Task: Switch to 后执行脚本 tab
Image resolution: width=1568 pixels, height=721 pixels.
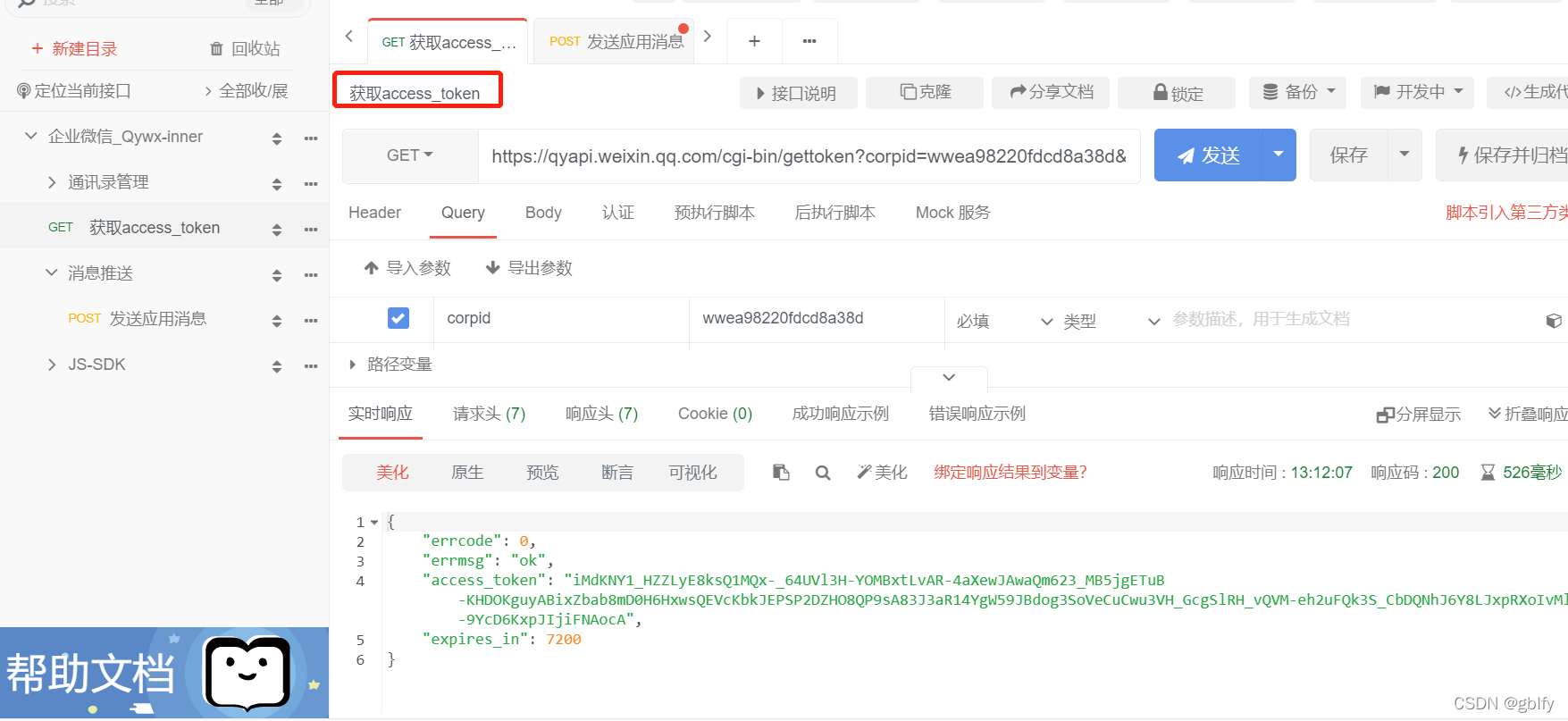Action: pos(835,213)
